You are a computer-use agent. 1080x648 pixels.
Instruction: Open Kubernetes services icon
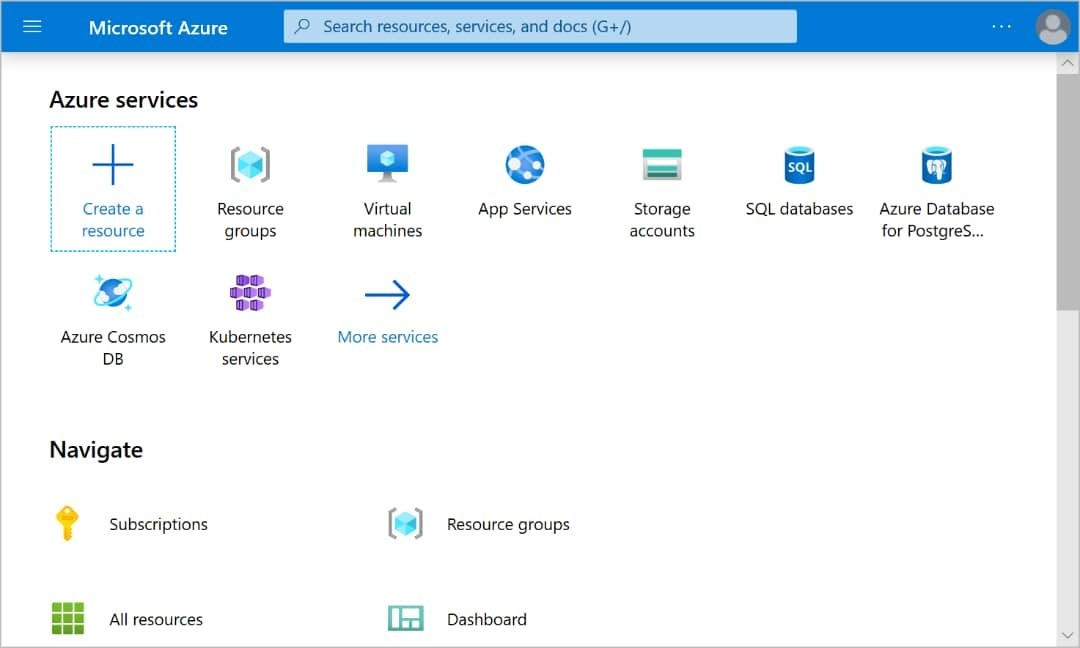tap(250, 294)
